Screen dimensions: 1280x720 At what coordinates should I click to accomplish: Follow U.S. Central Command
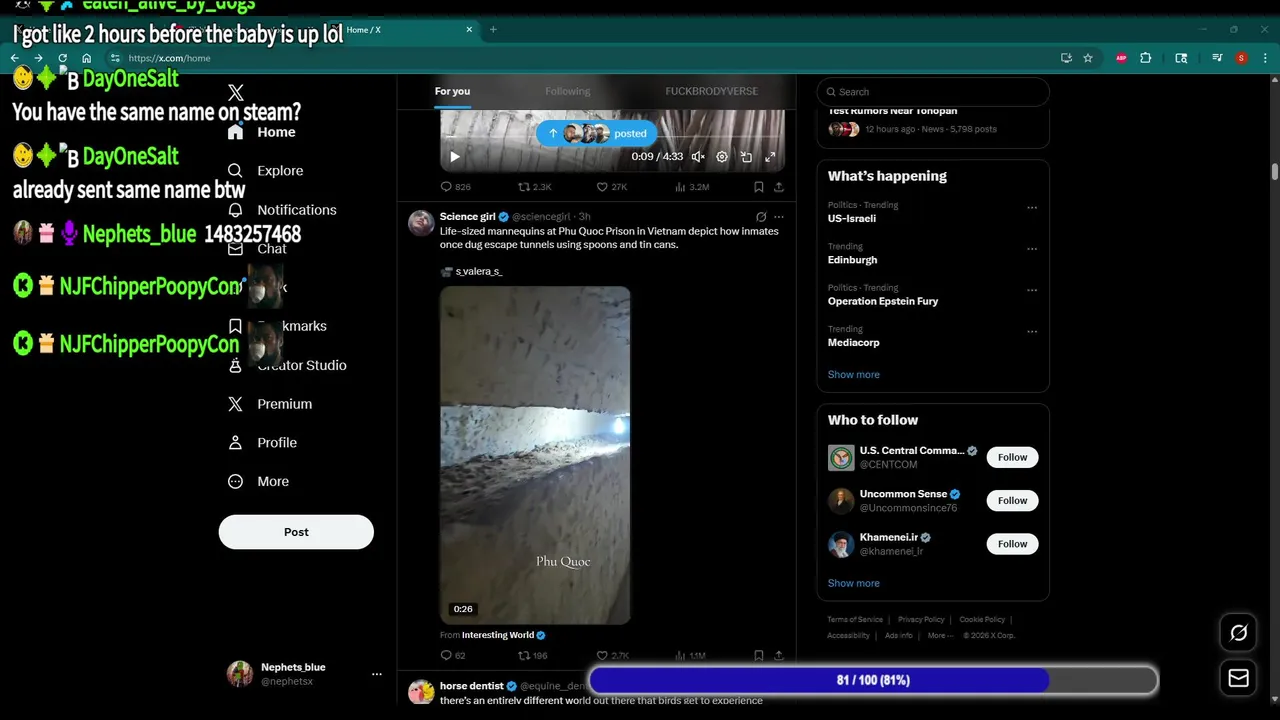[1012, 457]
